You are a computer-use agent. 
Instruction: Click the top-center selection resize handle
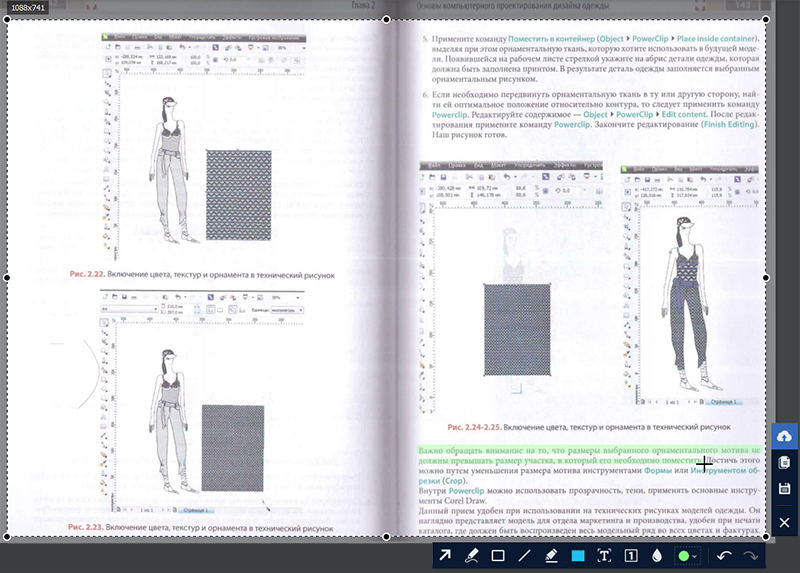(x=387, y=19)
